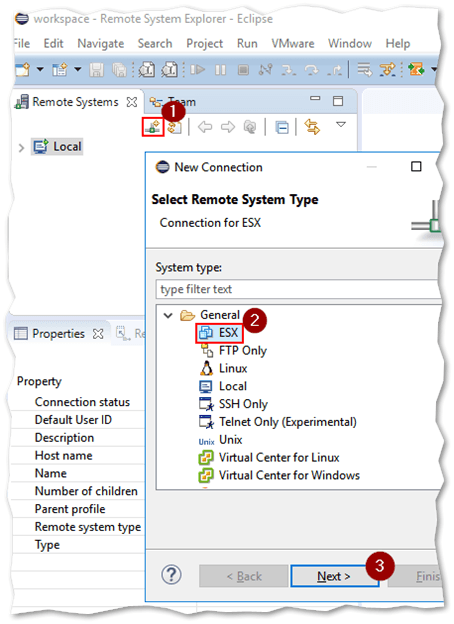Screen dimensions: 454x624
Task: Open the dropdown beside the second New icon
Action: (x=78, y=70)
